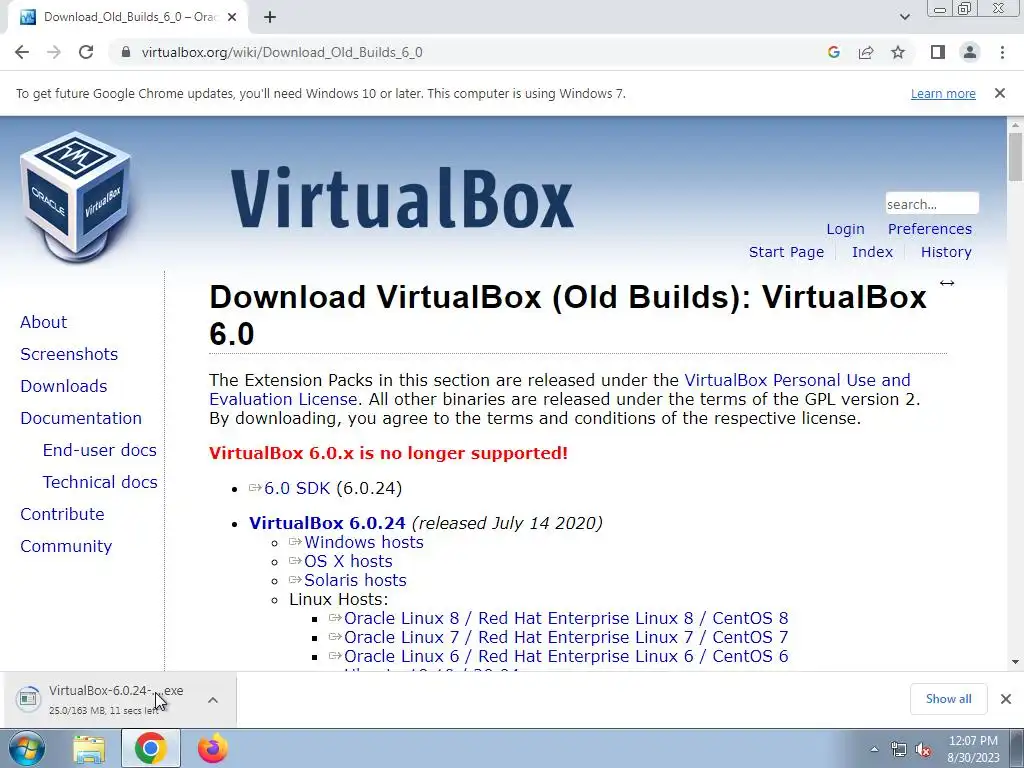The image size is (1024, 768).
Task: Bookmark this page with star icon
Action: point(898,52)
